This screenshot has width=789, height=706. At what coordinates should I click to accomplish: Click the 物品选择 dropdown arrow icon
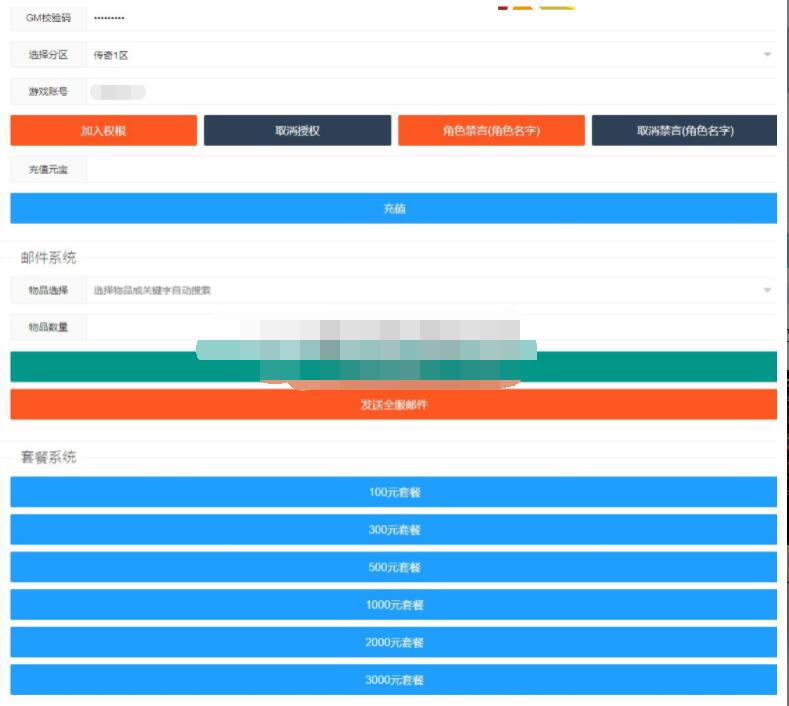pos(767,291)
